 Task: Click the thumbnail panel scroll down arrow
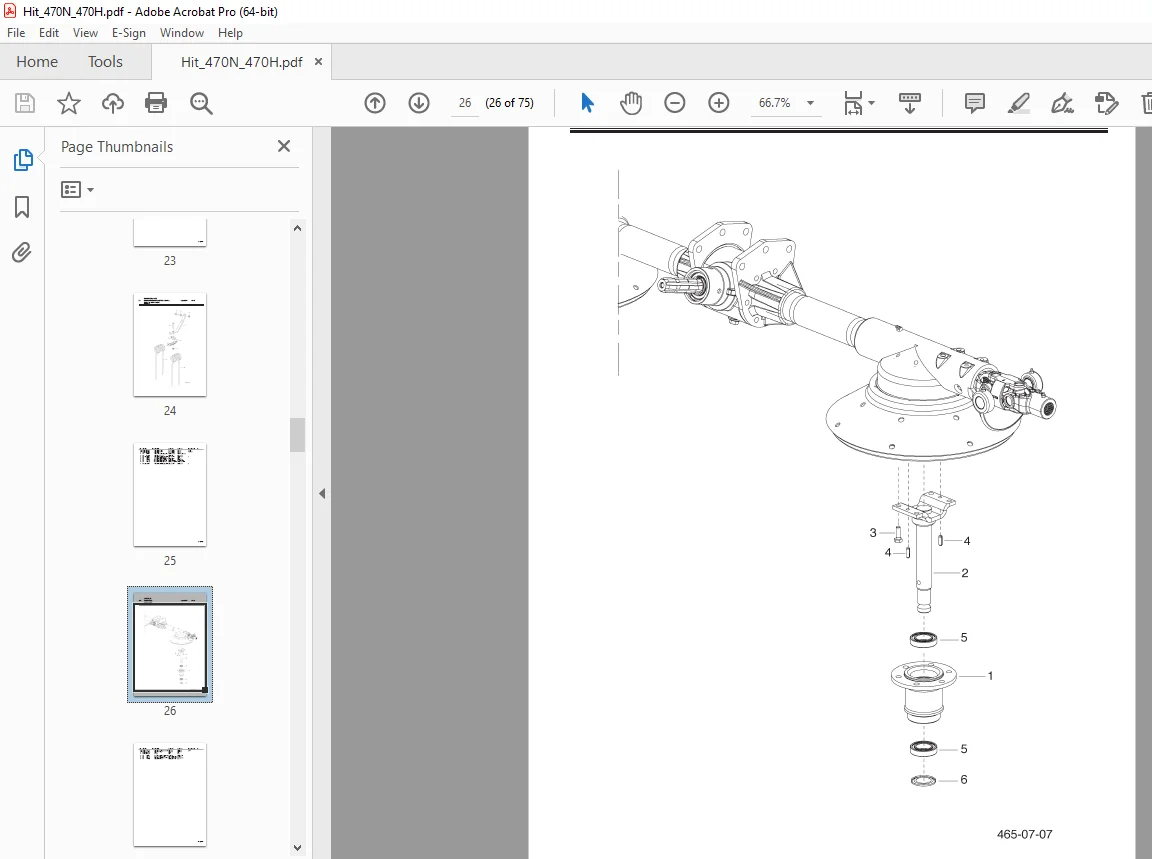(x=297, y=847)
